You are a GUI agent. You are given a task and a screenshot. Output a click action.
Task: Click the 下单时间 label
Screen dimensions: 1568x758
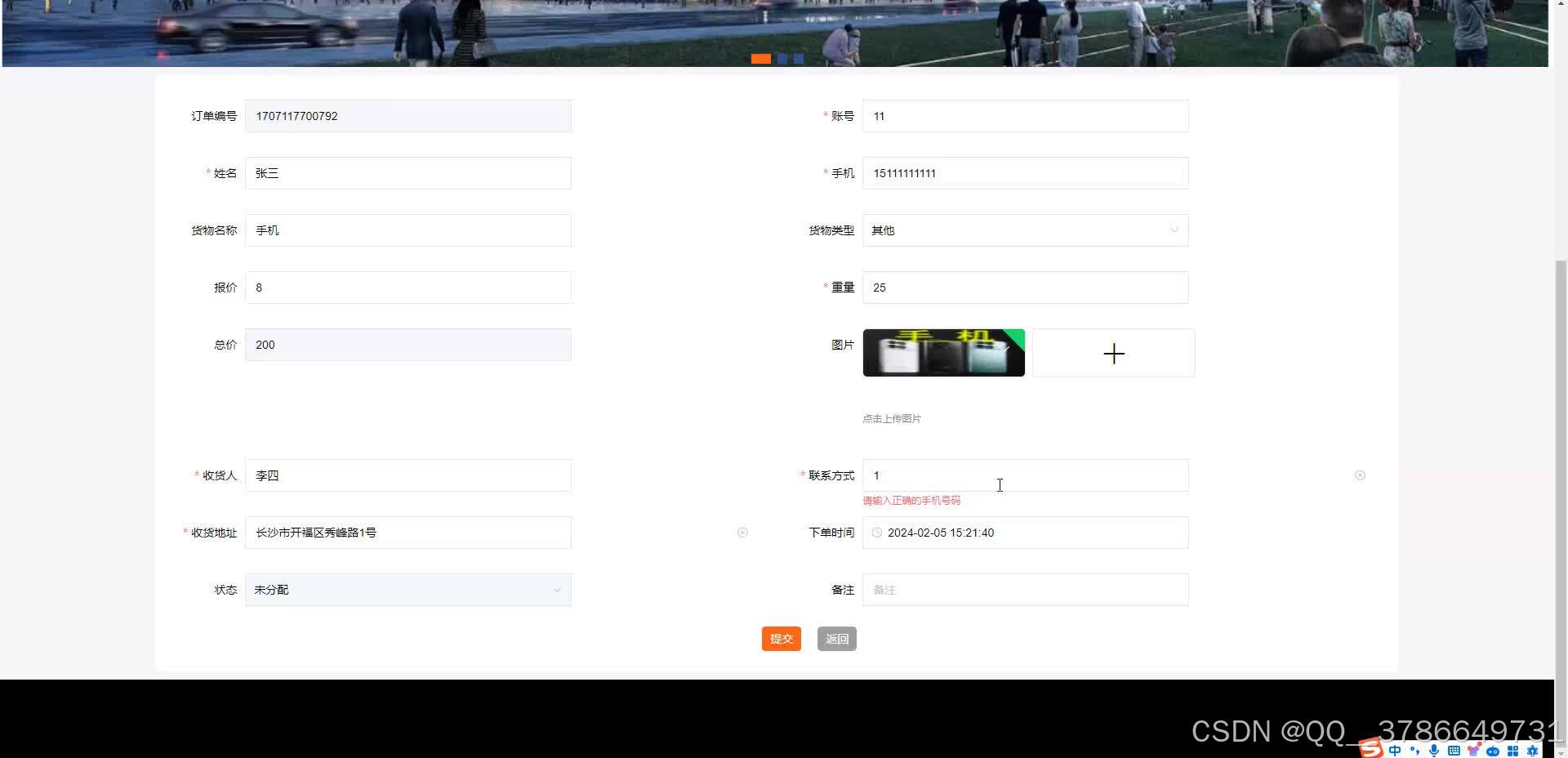point(831,533)
